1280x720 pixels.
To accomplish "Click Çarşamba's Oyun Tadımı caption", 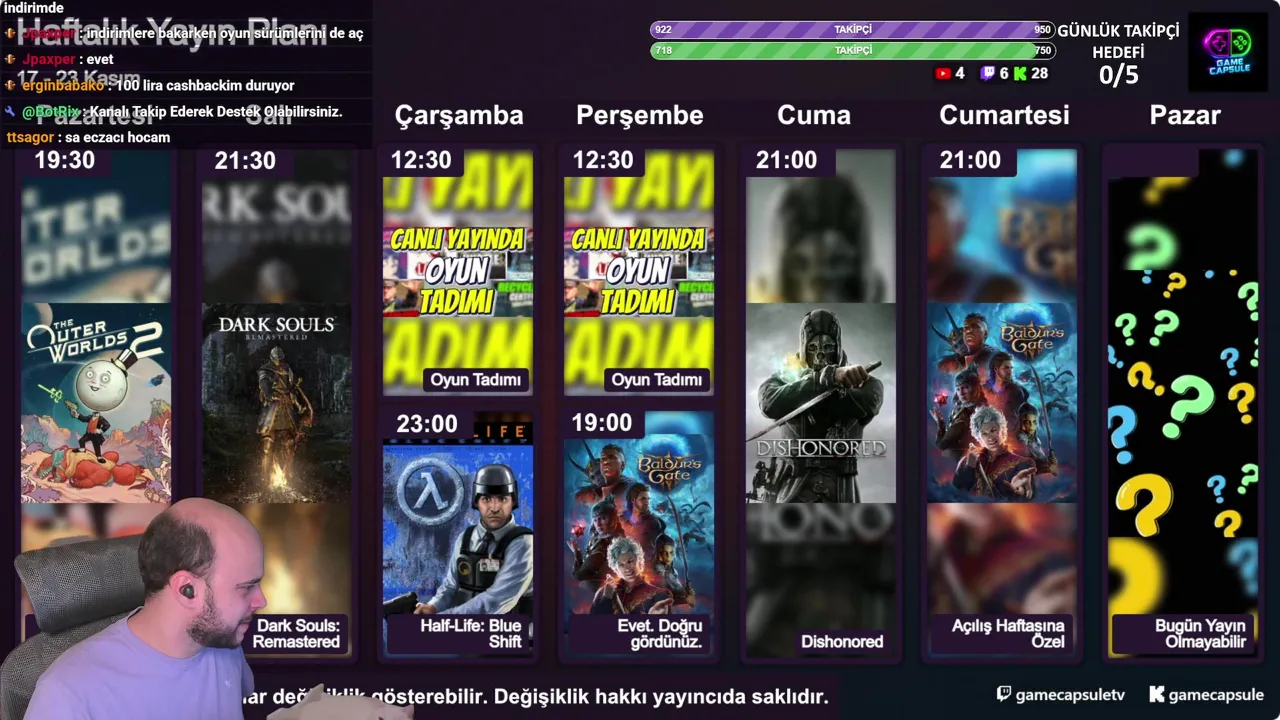I will [476, 380].
